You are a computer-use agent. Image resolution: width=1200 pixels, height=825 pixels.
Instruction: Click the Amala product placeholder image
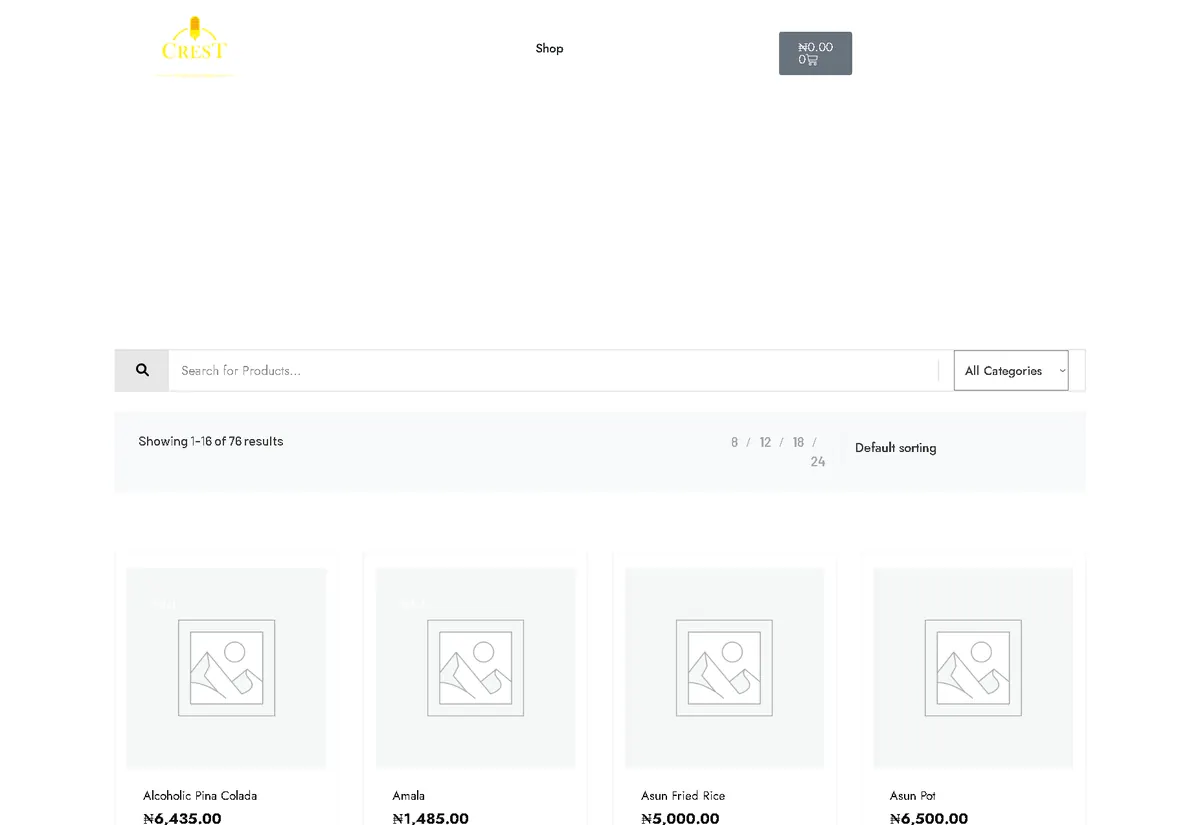tap(475, 668)
